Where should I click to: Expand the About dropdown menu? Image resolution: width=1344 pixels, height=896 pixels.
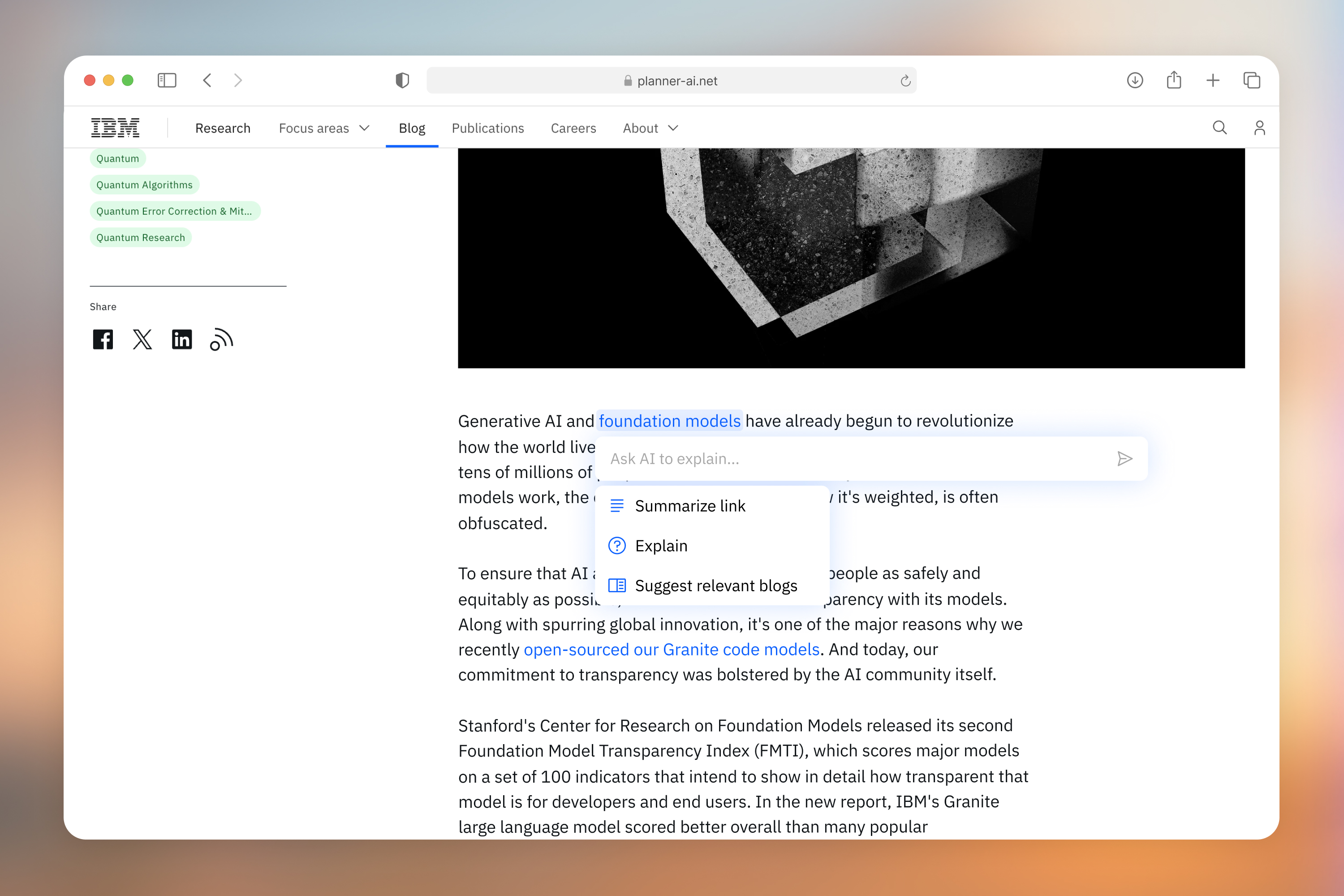(650, 128)
